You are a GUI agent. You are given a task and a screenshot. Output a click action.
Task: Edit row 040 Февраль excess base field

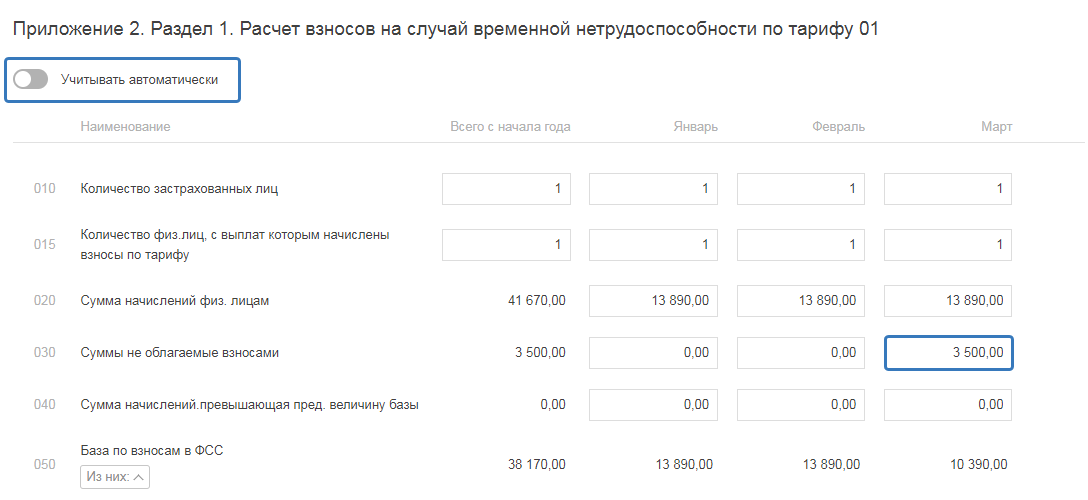[801, 405]
